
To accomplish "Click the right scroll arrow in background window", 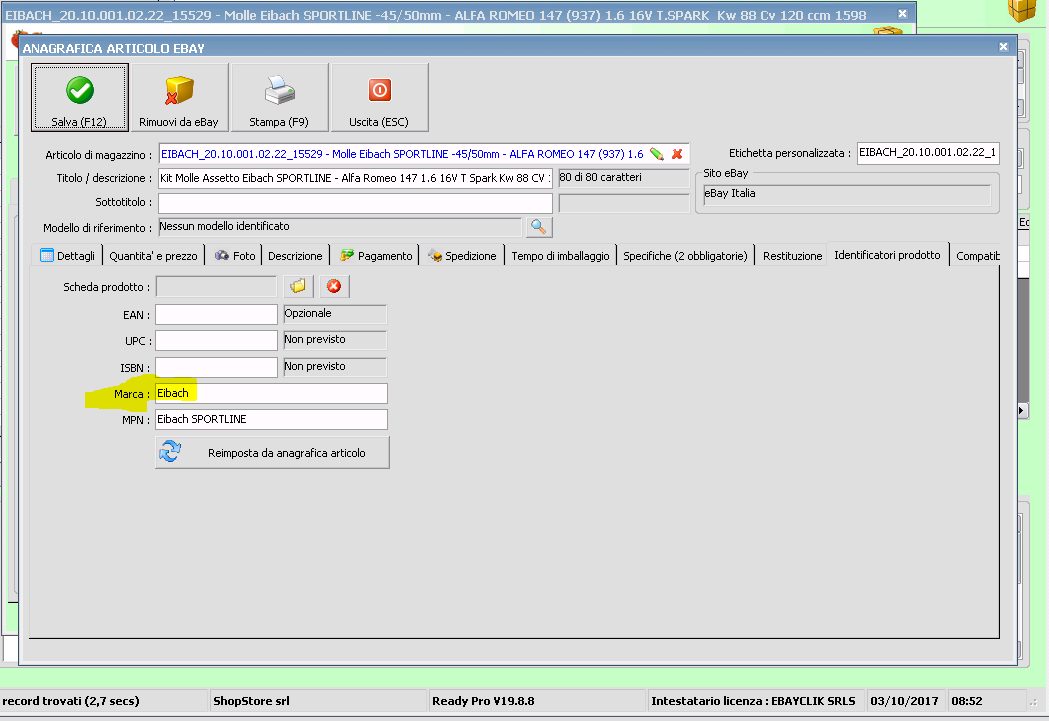I will pyautogui.click(x=1022, y=410).
